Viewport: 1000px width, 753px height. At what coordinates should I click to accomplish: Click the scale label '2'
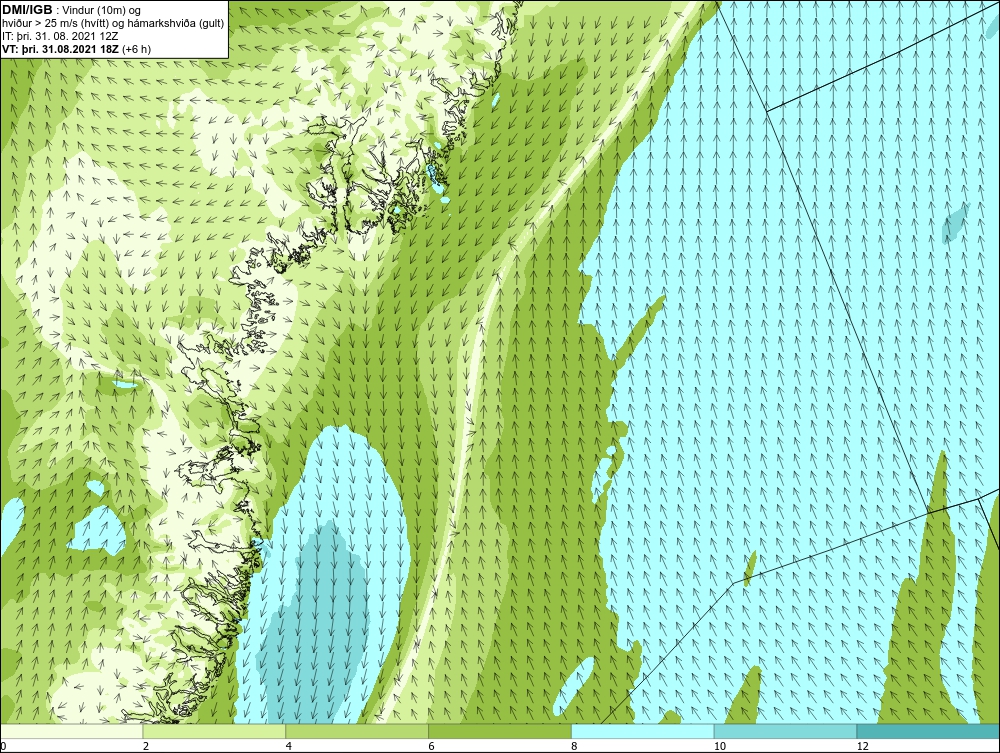(146, 746)
